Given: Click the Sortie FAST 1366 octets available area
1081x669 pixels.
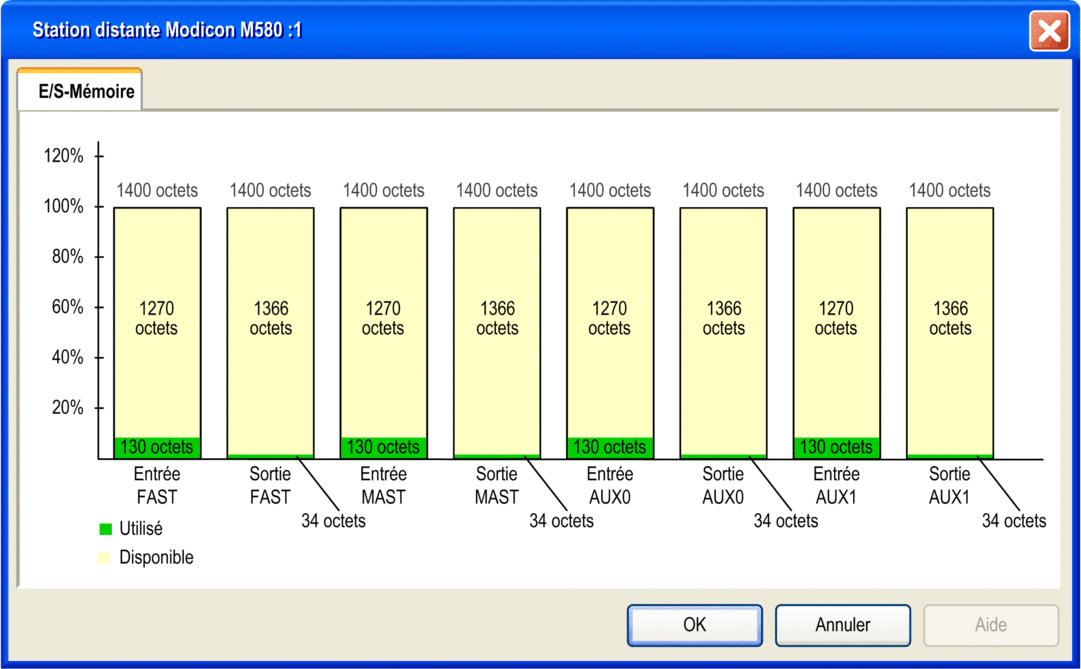Looking at the screenshot, I should [x=270, y=331].
